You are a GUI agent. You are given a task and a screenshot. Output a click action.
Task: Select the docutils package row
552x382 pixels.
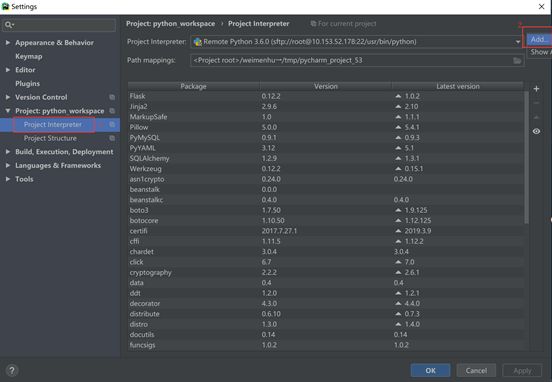tap(326, 335)
